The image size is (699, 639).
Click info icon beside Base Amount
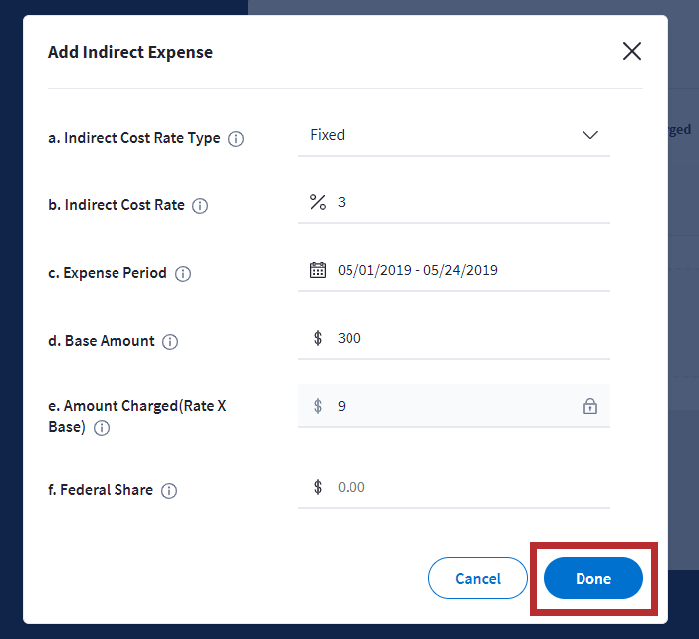(x=170, y=342)
